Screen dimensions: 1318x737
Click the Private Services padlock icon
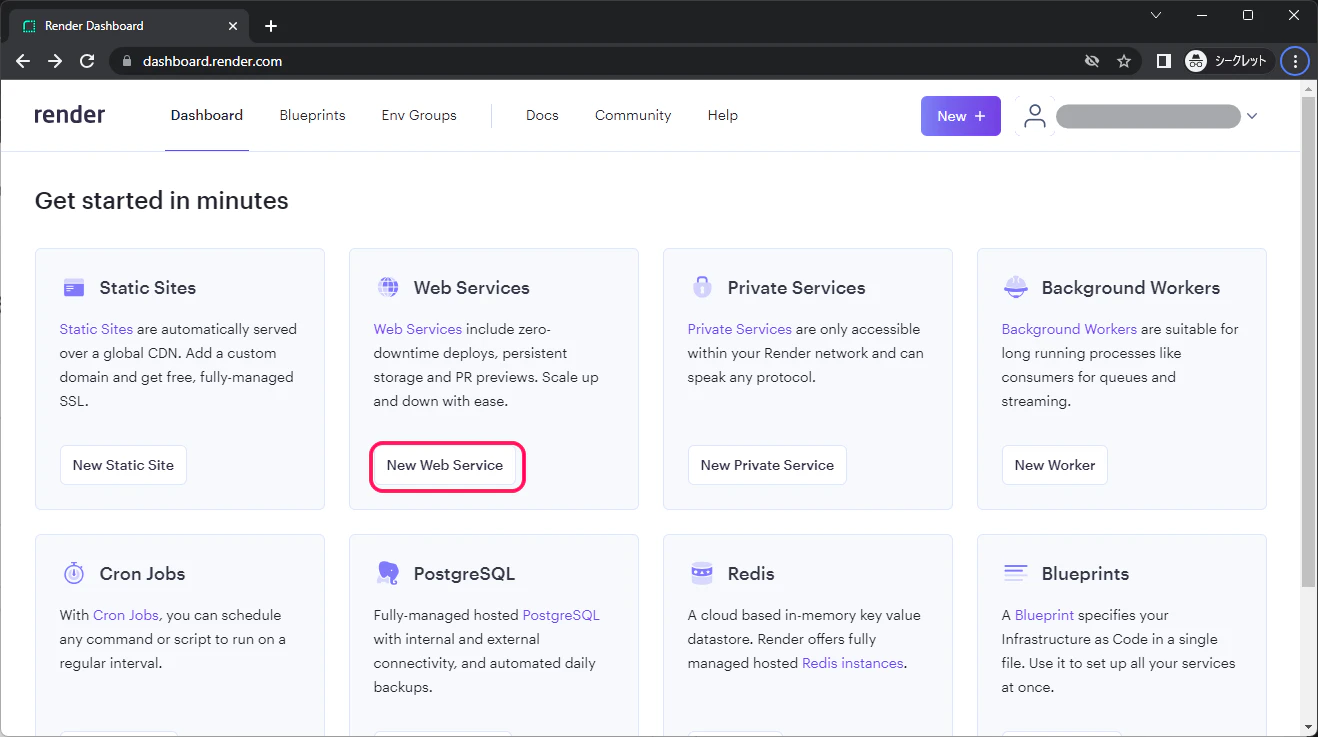[x=702, y=287]
